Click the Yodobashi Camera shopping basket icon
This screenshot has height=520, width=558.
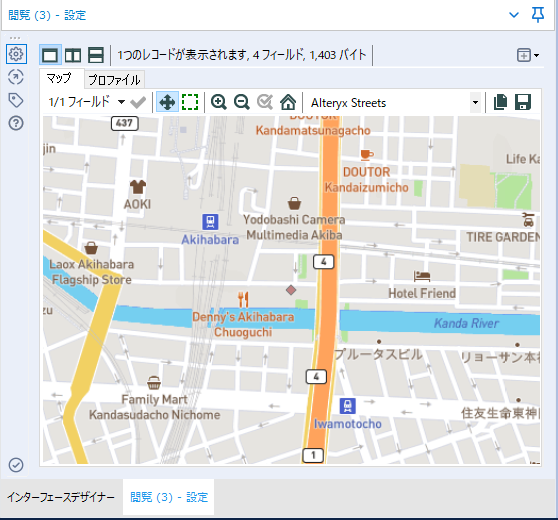[x=294, y=203]
